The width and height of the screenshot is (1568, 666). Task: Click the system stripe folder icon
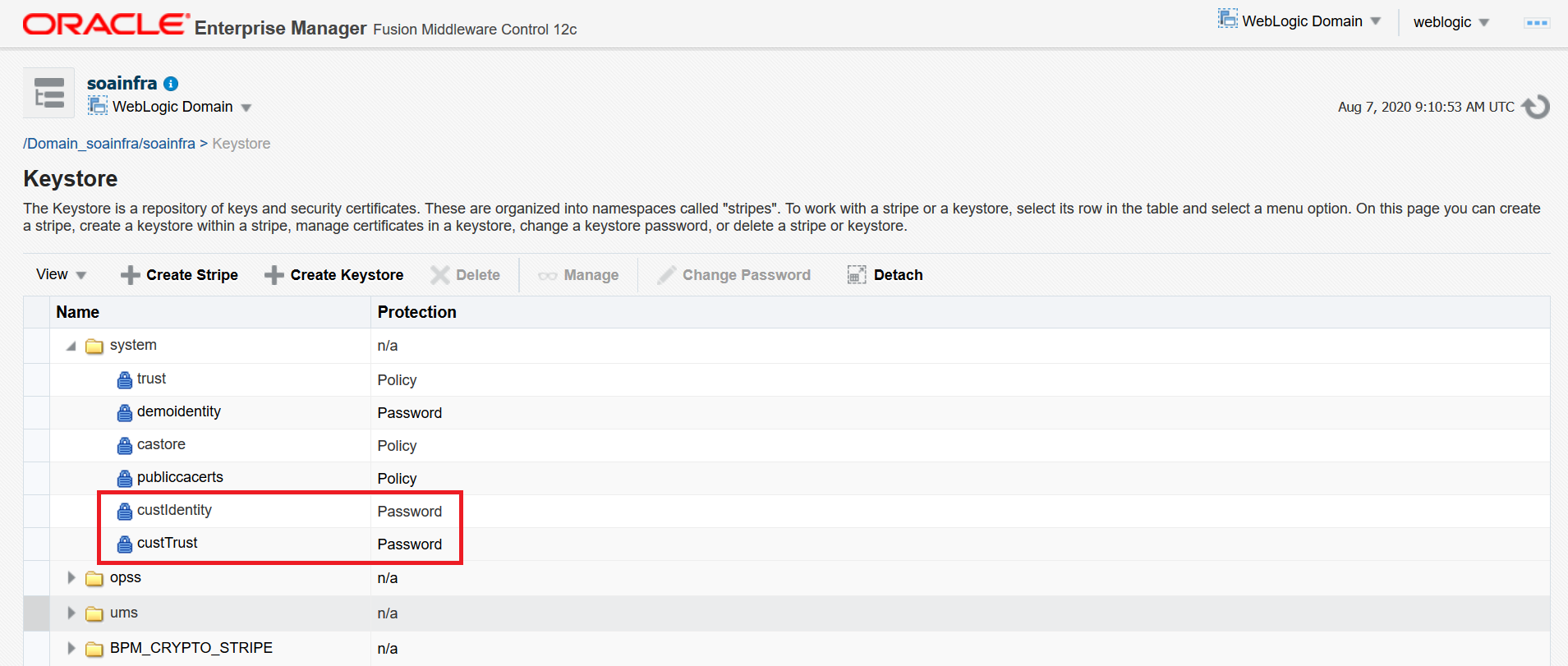(94, 347)
